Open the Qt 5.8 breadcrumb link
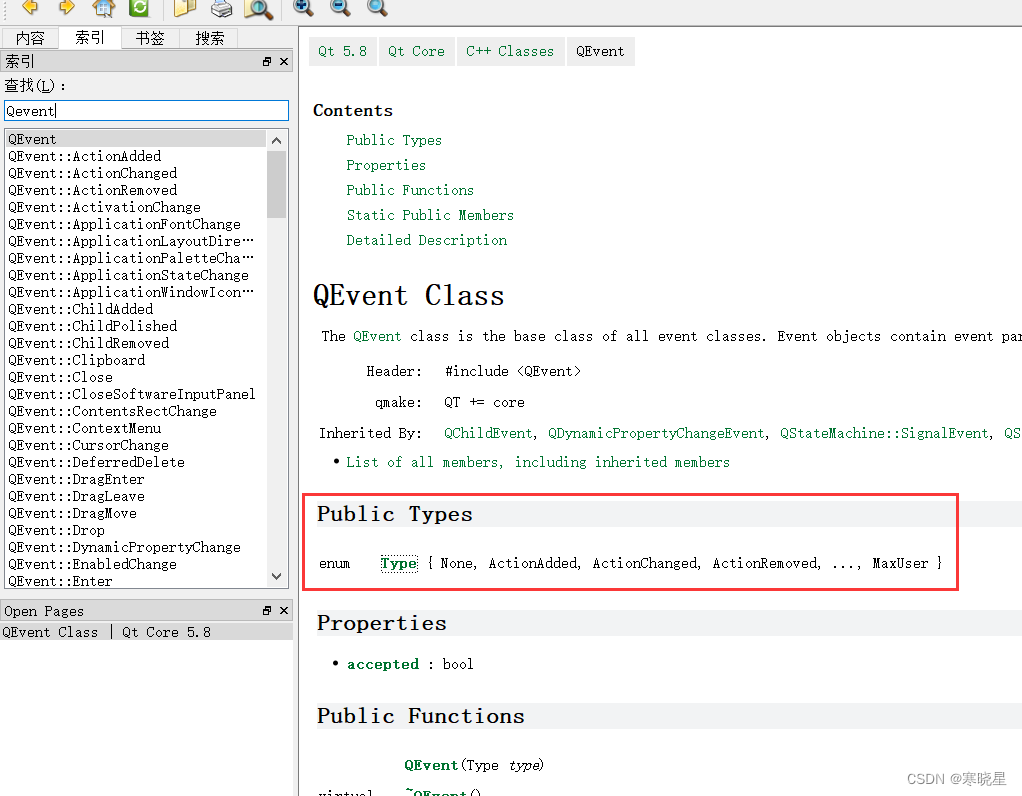This screenshot has width=1022, height=796. [343, 52]
